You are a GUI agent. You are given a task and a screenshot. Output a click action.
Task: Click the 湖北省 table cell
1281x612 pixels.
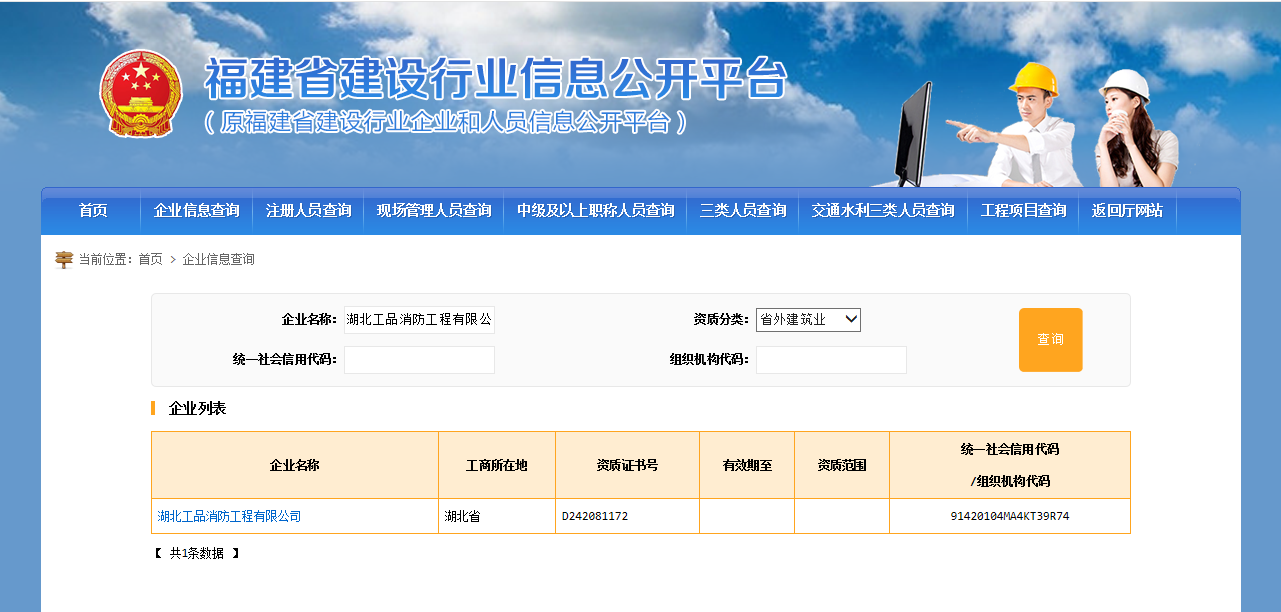click(497, 517)
